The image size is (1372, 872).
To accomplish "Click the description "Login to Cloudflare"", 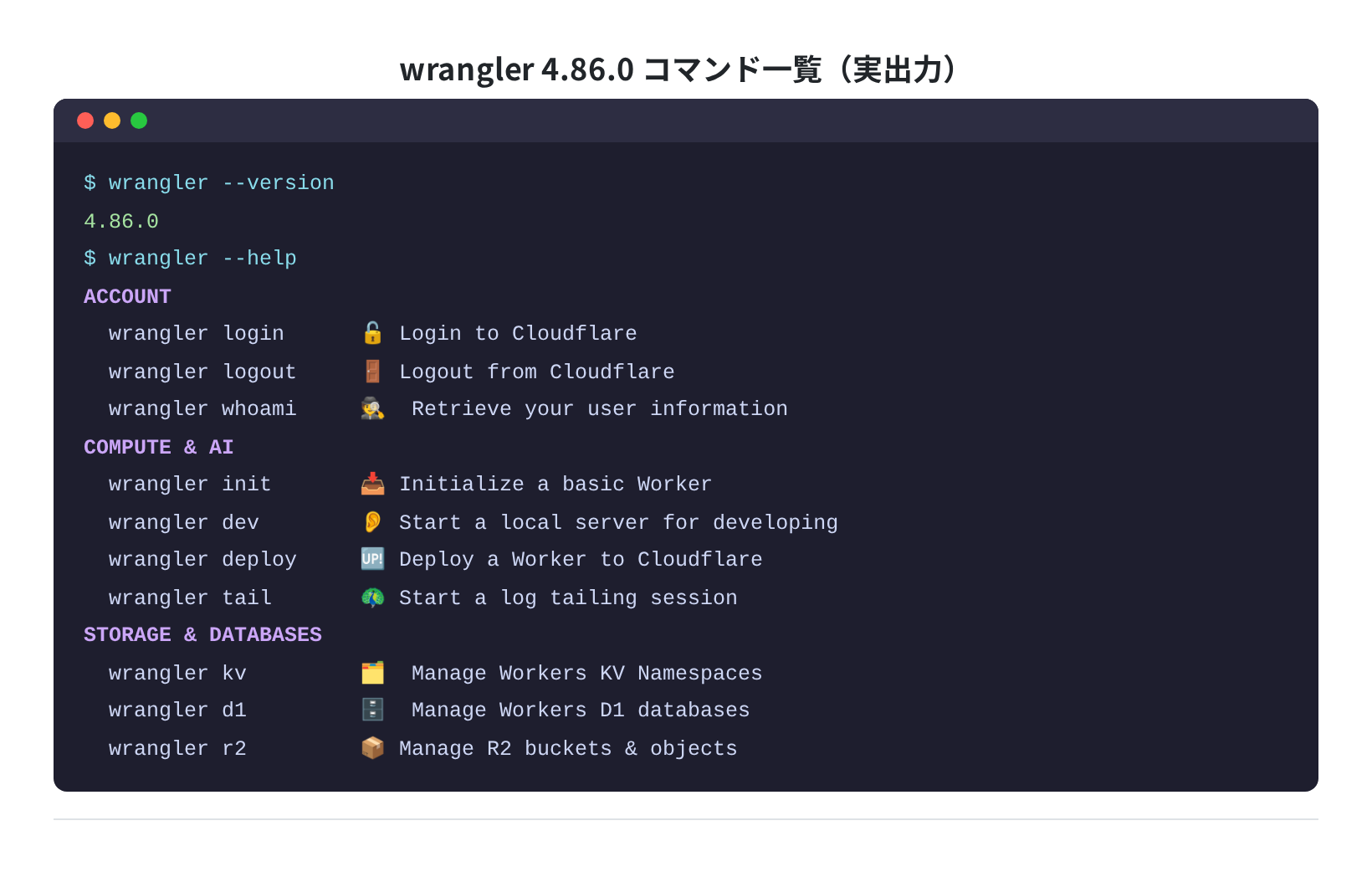I will click(x=518, y=333).
